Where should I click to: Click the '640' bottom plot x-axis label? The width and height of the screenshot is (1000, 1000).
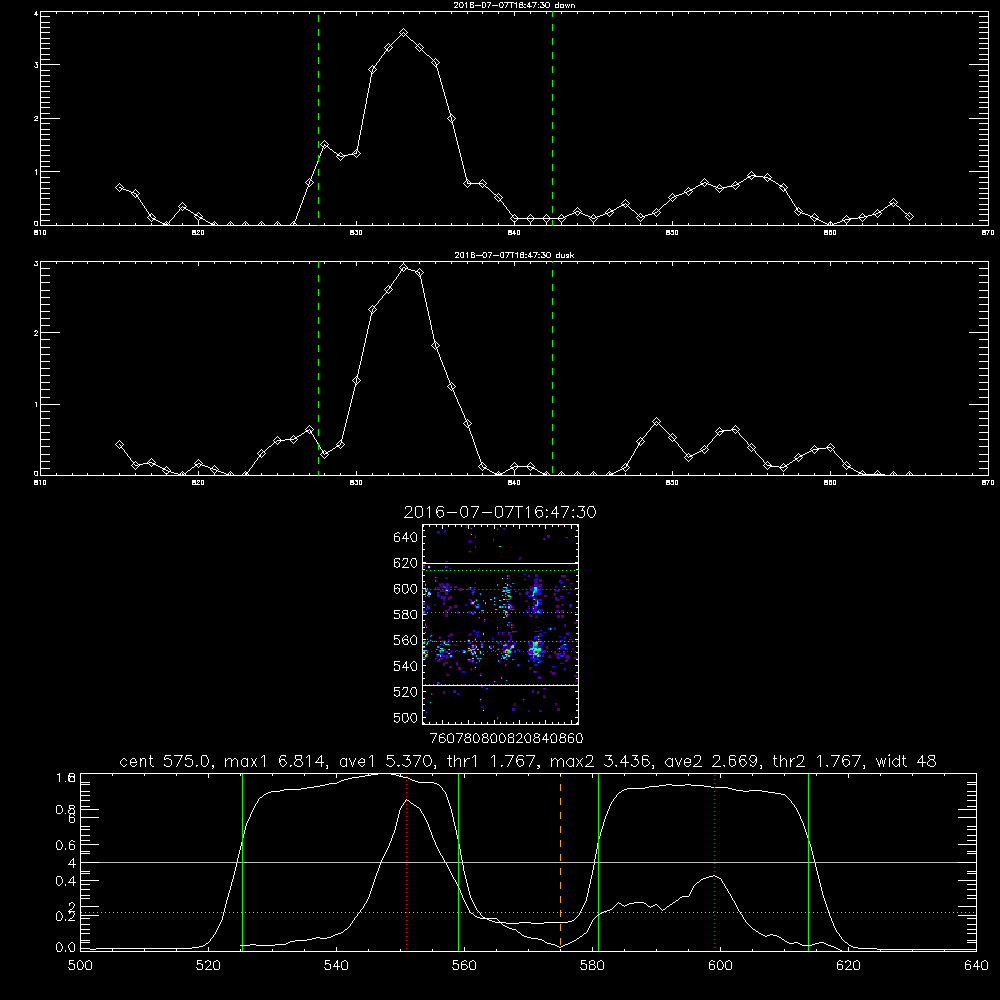tap(976, 966)
